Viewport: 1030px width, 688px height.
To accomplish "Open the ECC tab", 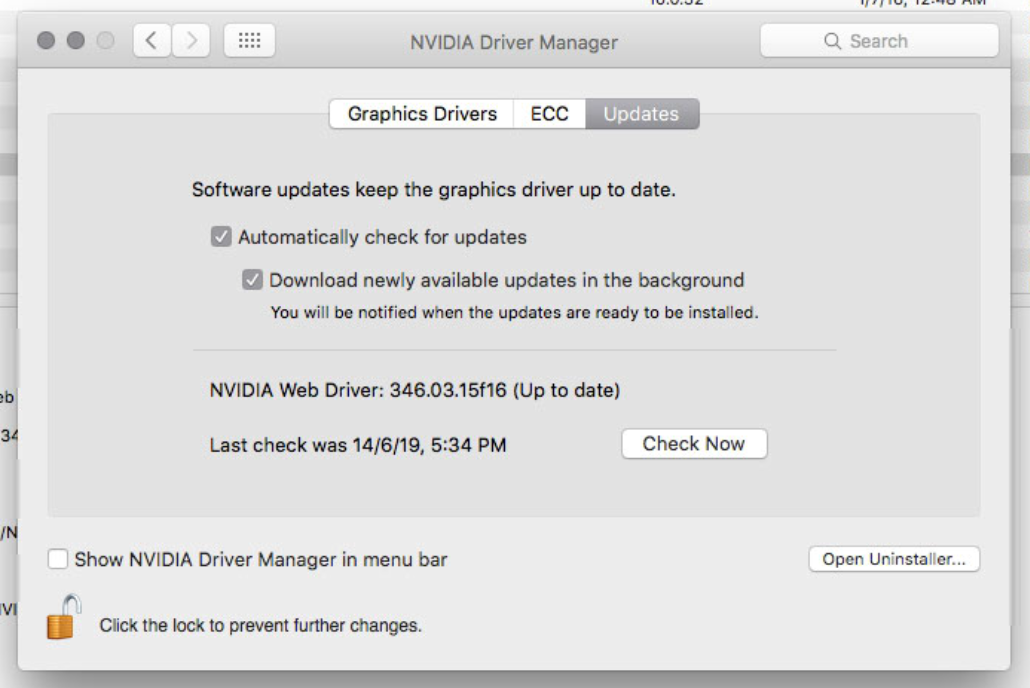I will point(549,114).
